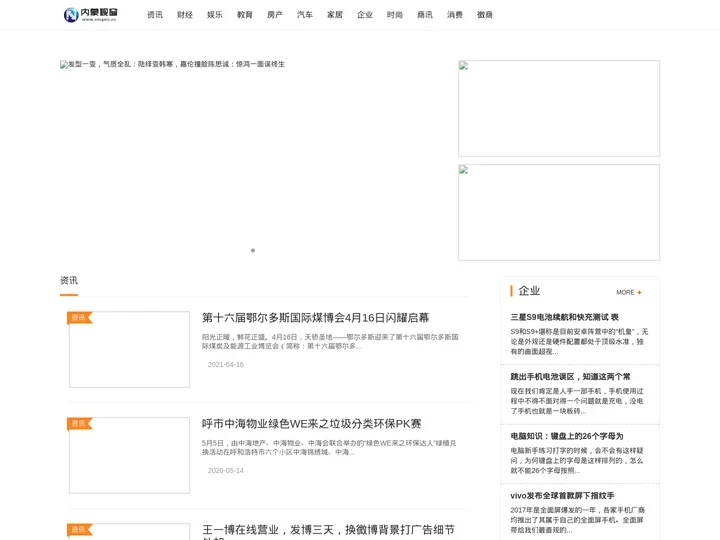720x540 pixels.
Task: Click the 2021-04-16 date text
Action: pos(225,365)
